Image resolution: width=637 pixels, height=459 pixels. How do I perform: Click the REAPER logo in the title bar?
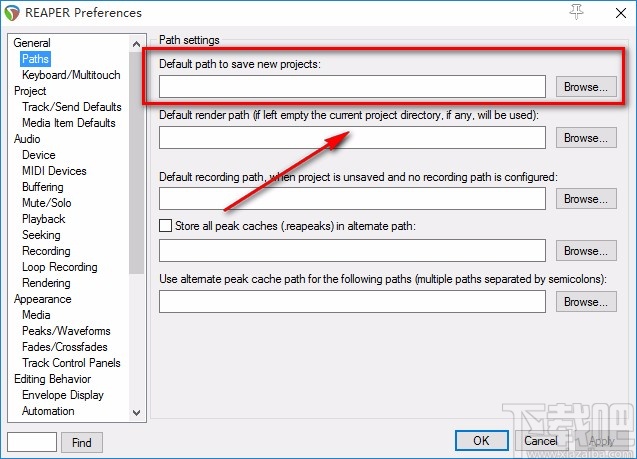pyautogui.click(x=12, y=13)
